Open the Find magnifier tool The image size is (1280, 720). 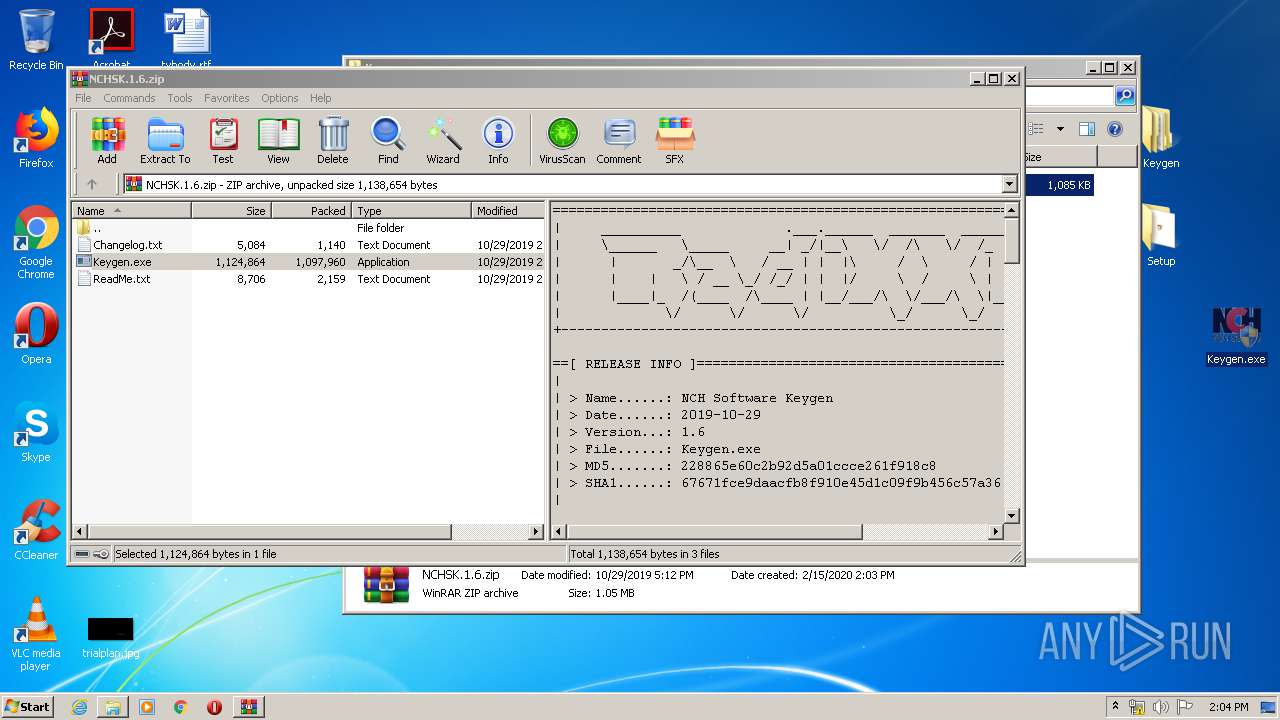[x=388, y=141]
